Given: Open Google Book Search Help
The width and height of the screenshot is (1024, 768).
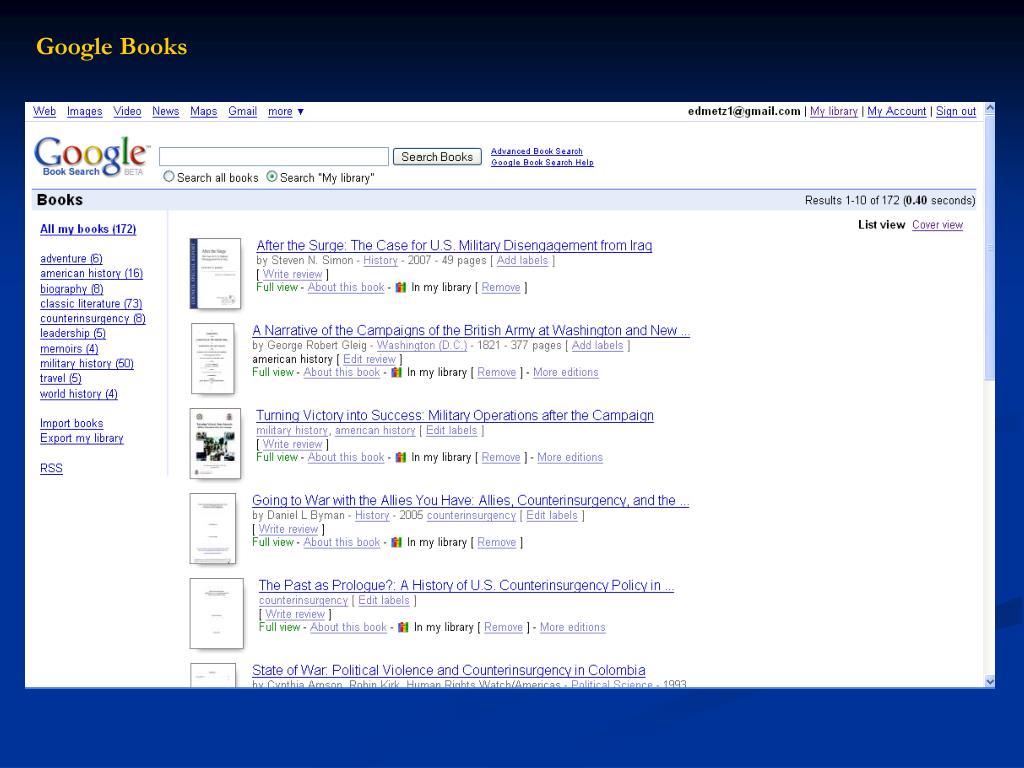Looking at the screenshot, I should pyautogui.click(x=542, y=163).
